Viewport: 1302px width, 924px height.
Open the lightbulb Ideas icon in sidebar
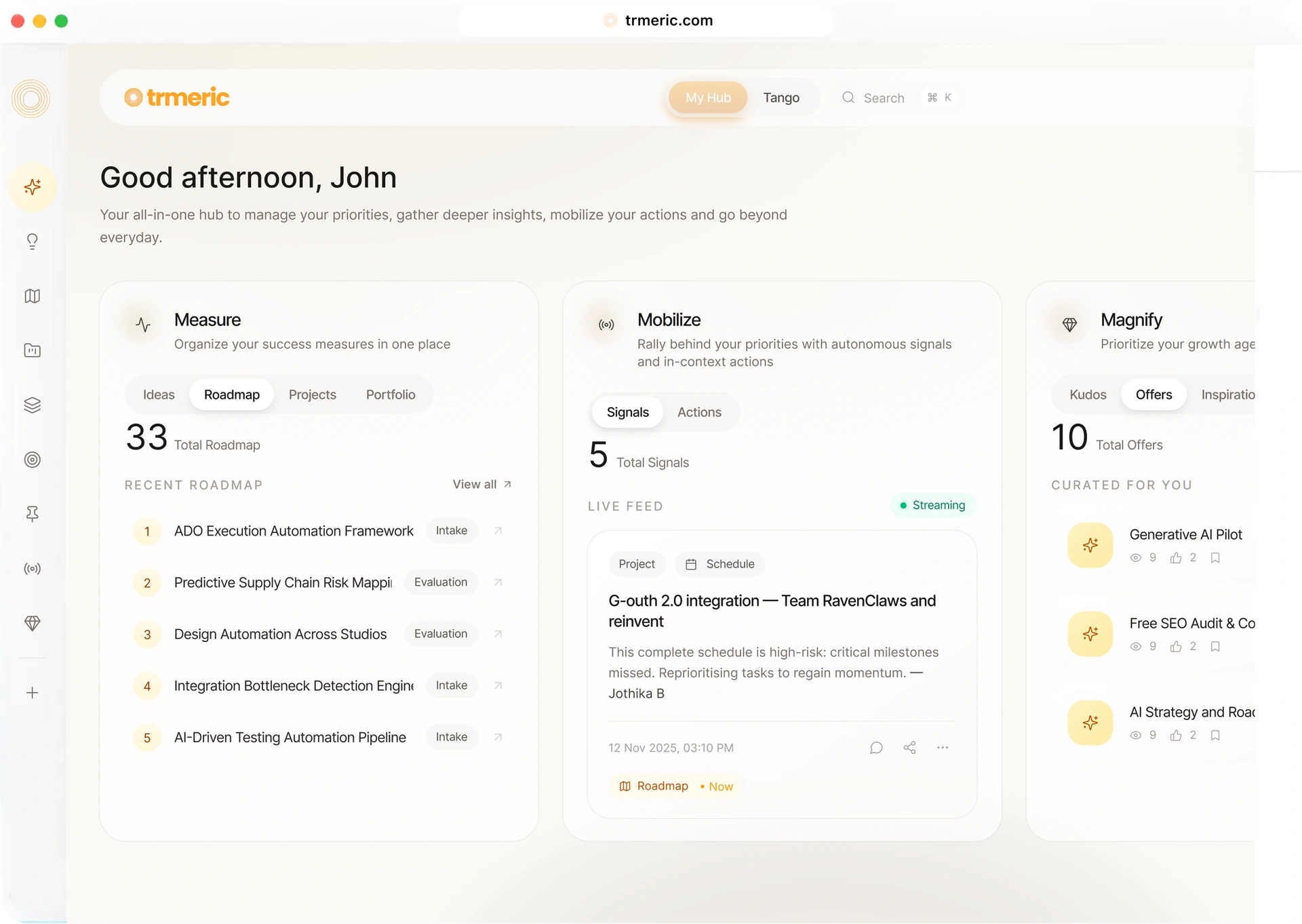pos(32,242)
